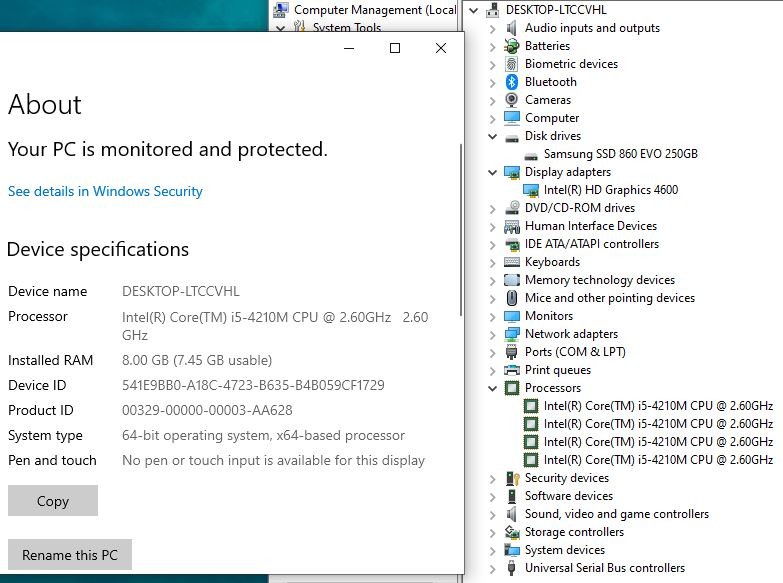Click the Security devices key icon
Screen dimensions: 783x583
(x=512, y=478)
